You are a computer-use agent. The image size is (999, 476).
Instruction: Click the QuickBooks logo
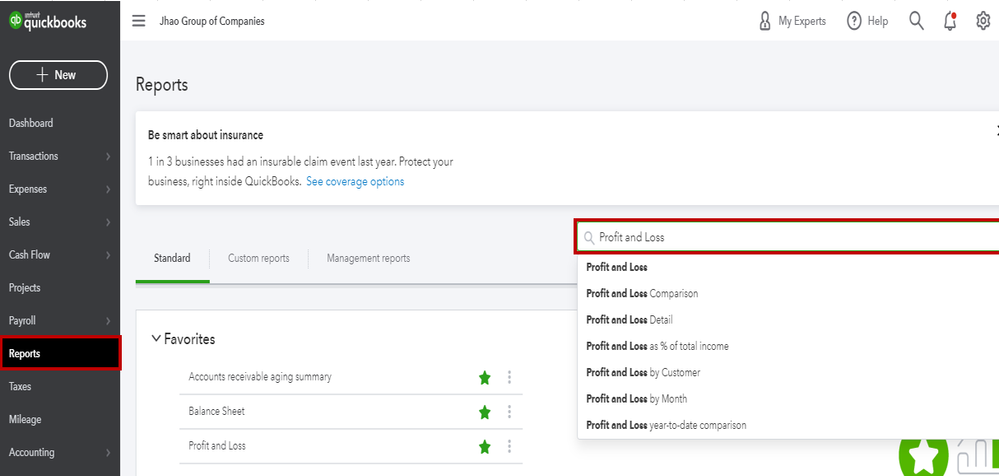(48, 21)
